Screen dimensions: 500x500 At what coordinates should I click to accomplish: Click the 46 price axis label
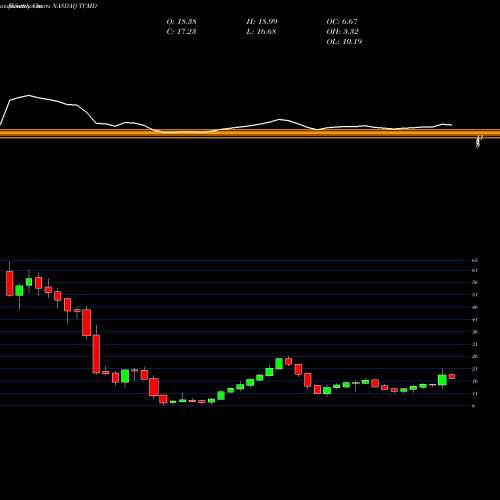[x=475, y=307]
